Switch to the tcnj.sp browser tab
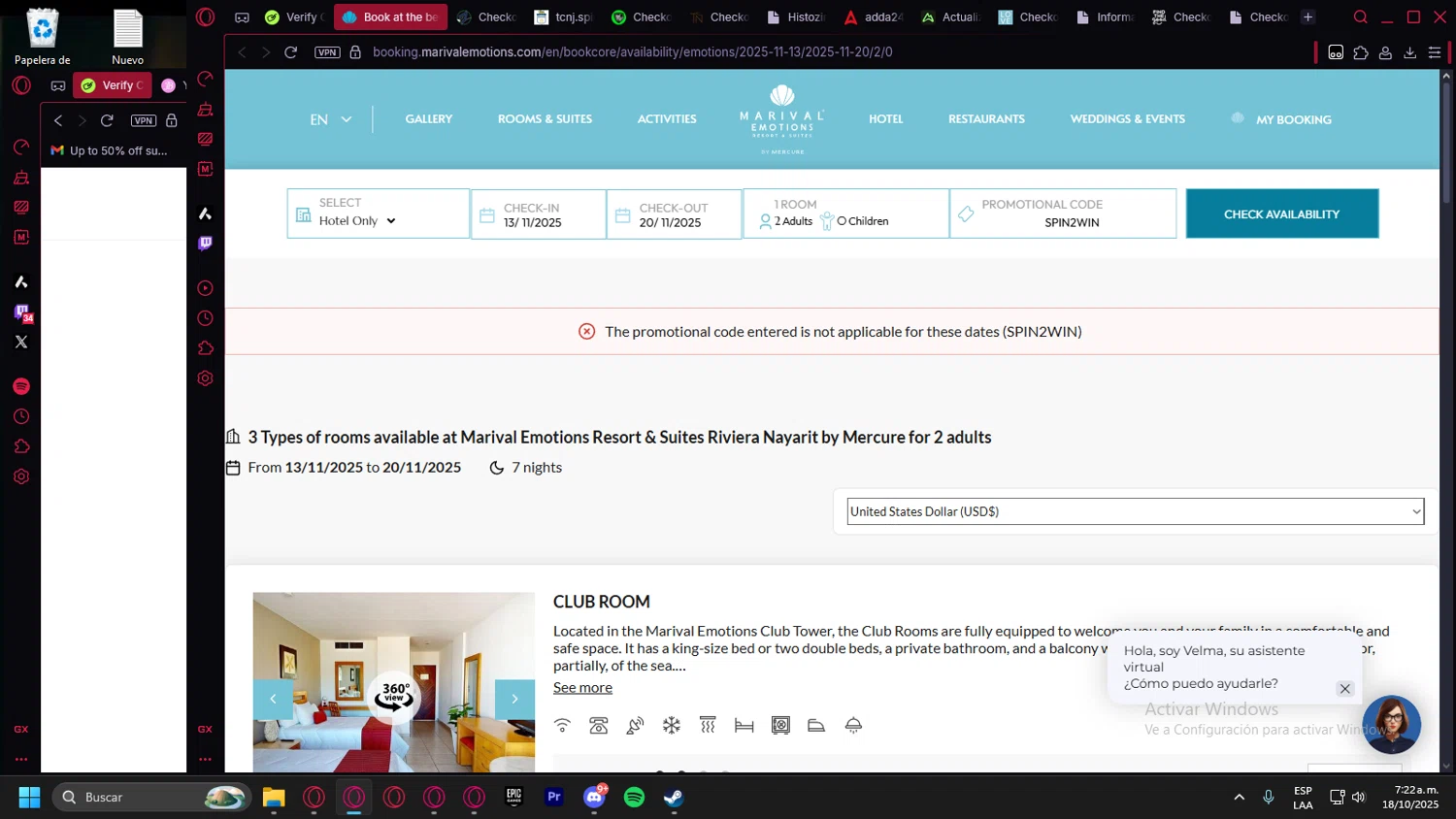The height and width of the screenshot is (819, 1456). [x=564, y=16]
